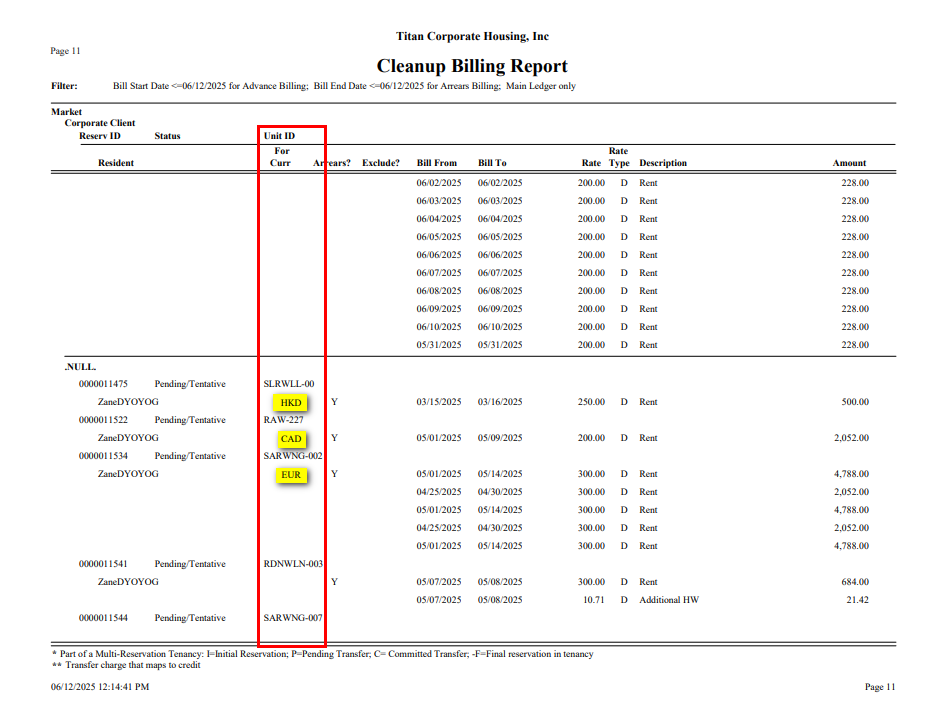Select unit ID SLRWLL-00
The image size is (939, 724).
289,384
